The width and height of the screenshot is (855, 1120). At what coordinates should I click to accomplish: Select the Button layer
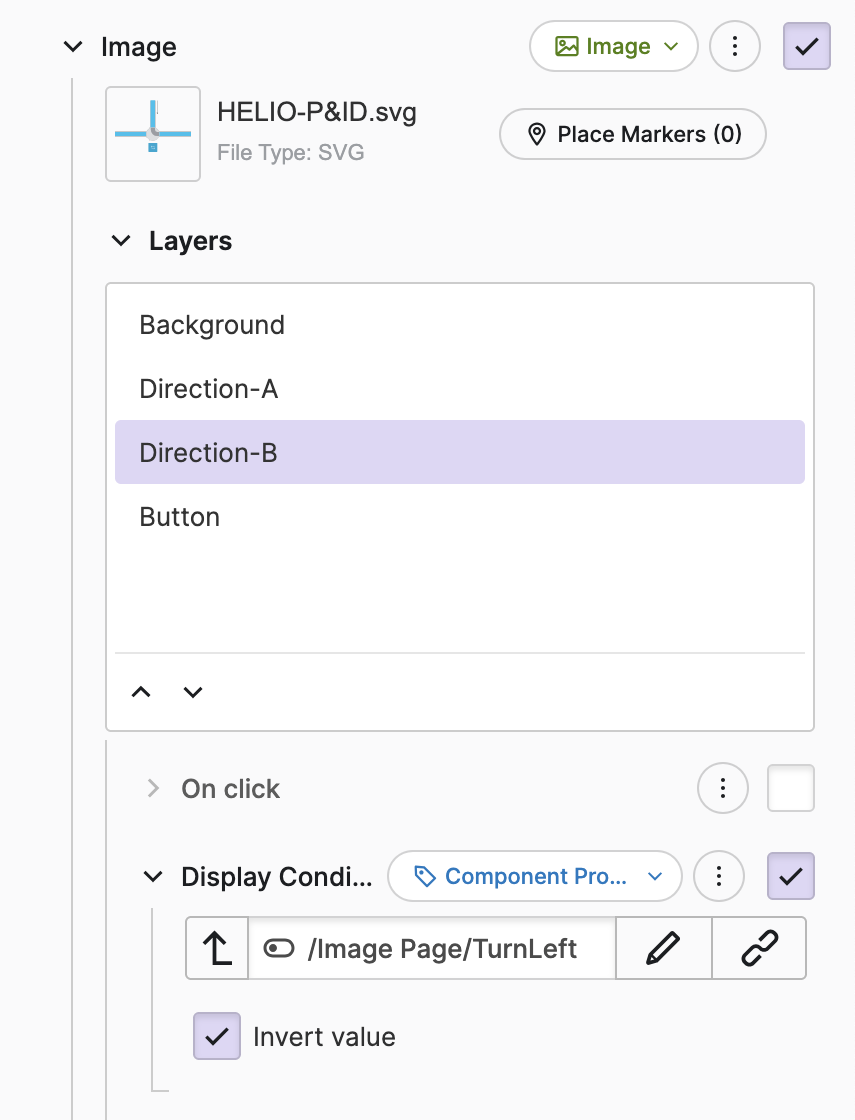[x=180, y=517]
